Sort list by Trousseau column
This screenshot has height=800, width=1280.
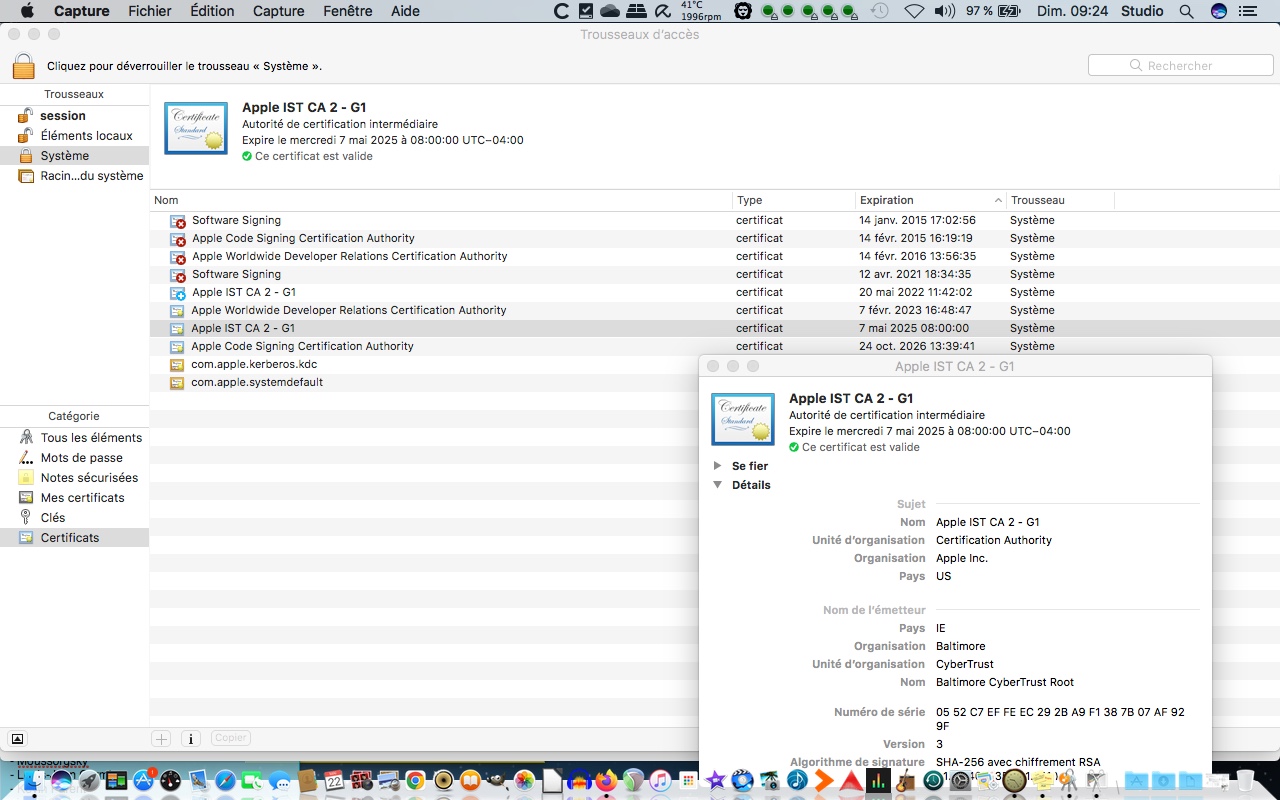point(1060,200)
